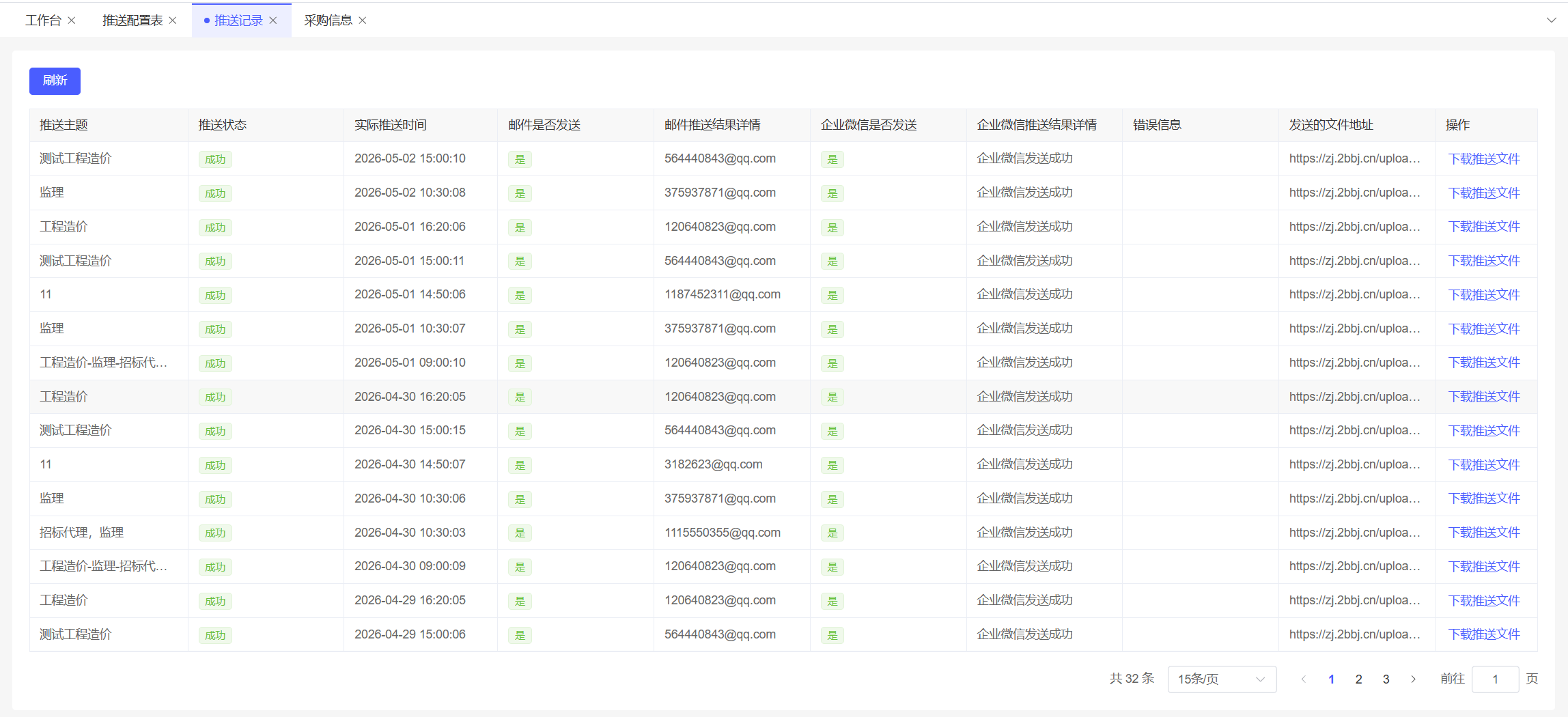Download file for 2026-05-02 15:00:10 row
The height and width of the screenshot is (717, 1568).
[1484, 159]
